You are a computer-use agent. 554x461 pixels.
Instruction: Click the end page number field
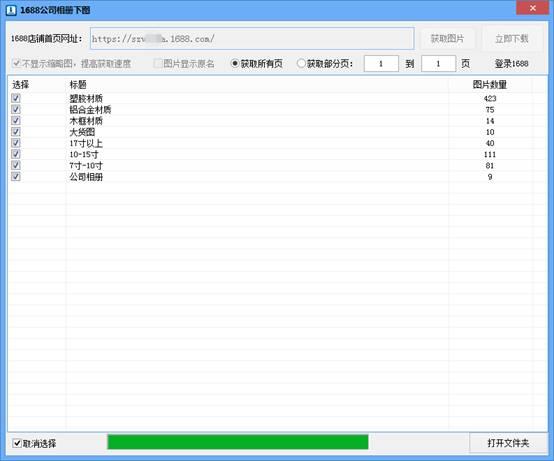[x=438, y=64]
